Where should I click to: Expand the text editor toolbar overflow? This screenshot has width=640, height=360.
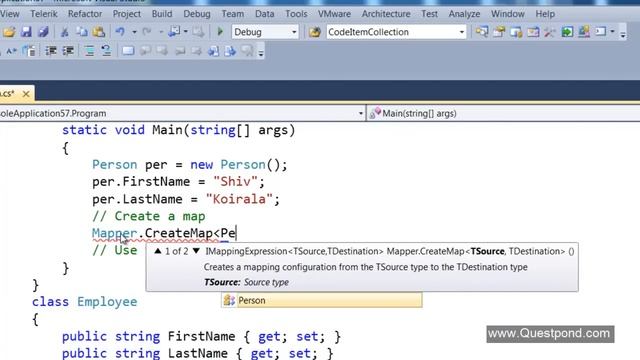point(261,53)
